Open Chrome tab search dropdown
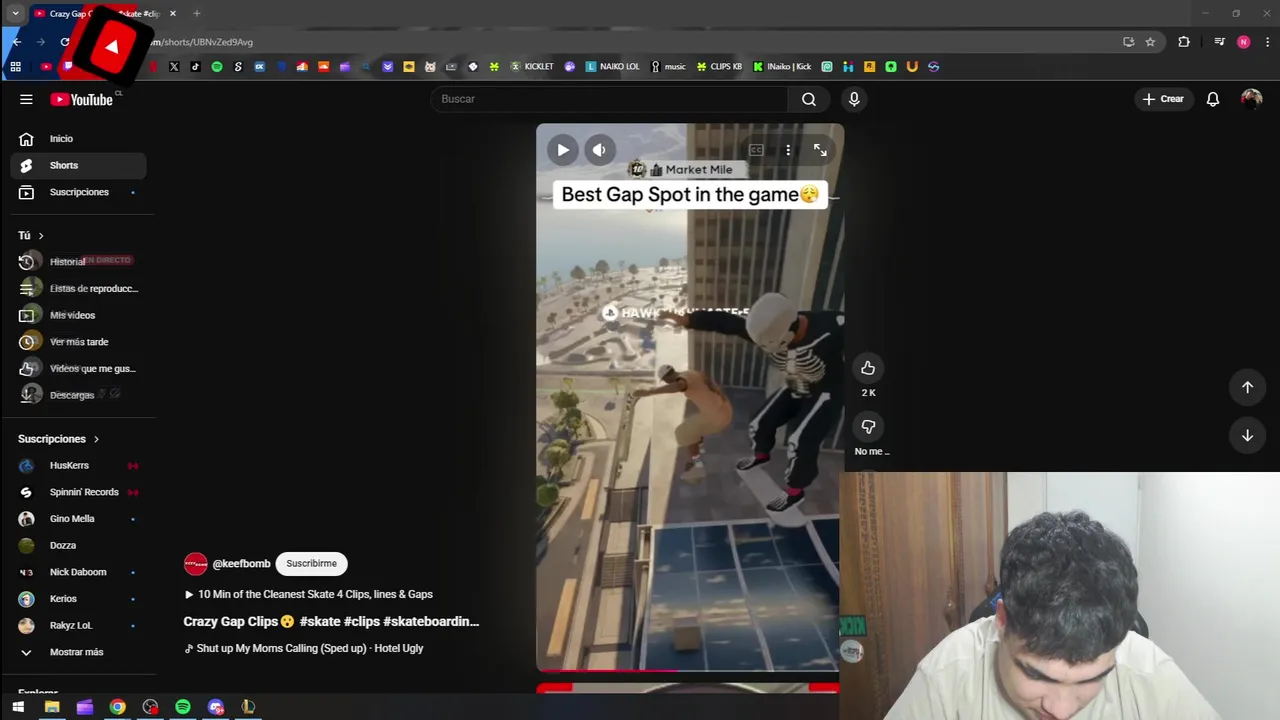Screen dimensions: 1280x720 pyautogui.click(x=15, y=13)
